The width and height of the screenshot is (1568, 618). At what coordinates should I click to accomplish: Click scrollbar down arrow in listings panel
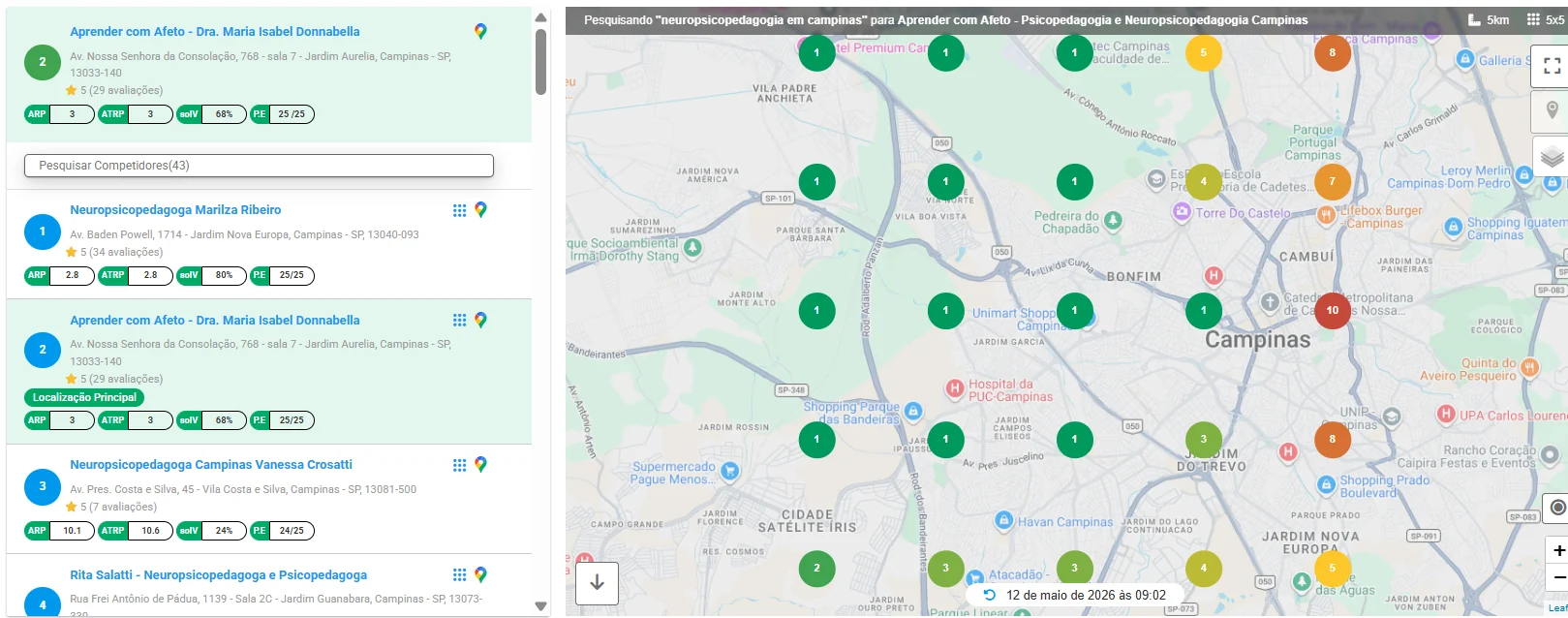pyautogui.click(x=540, y=606)
